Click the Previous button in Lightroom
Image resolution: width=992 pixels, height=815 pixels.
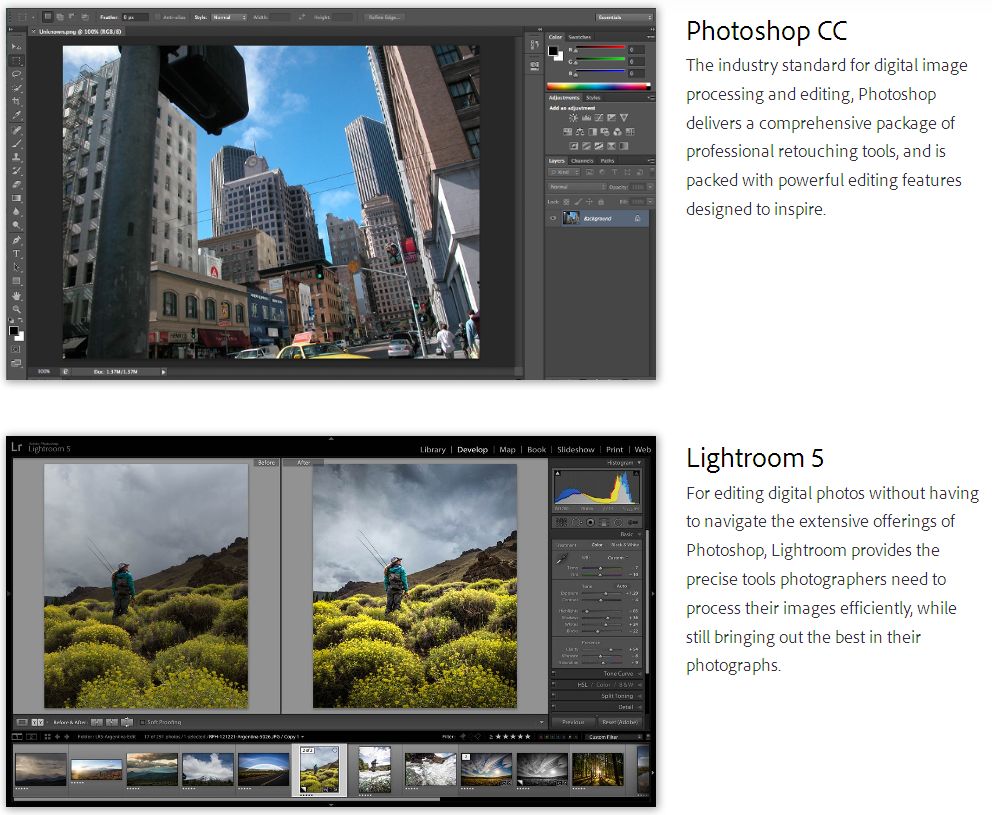pos(572,721)
